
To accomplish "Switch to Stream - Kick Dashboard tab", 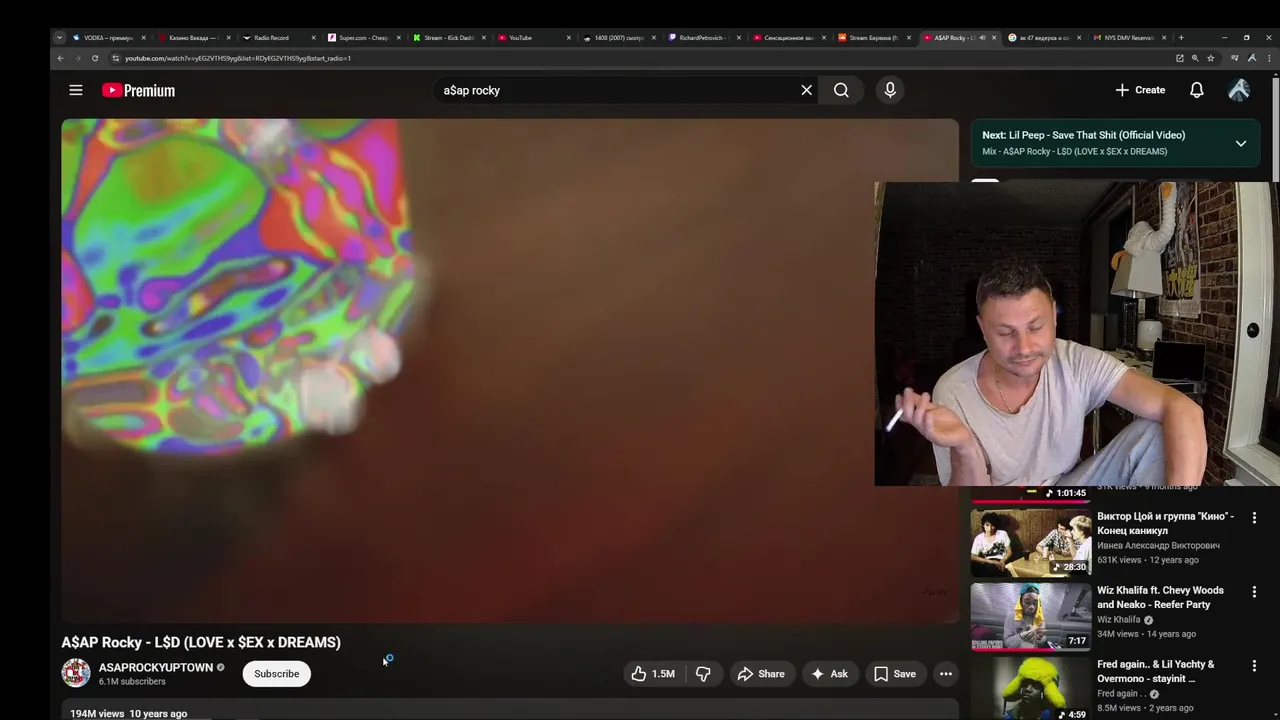I will 448,37.
